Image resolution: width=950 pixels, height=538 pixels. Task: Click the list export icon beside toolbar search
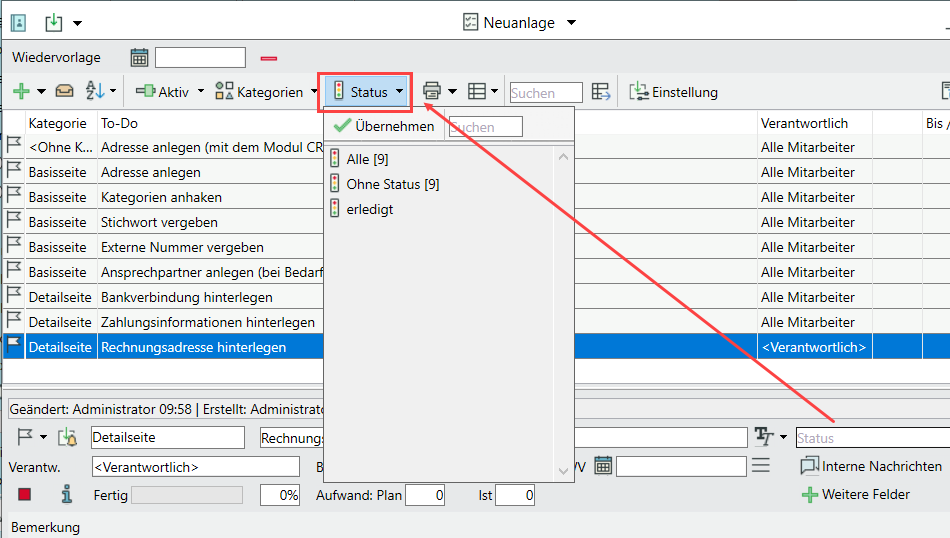click(600, 92)
